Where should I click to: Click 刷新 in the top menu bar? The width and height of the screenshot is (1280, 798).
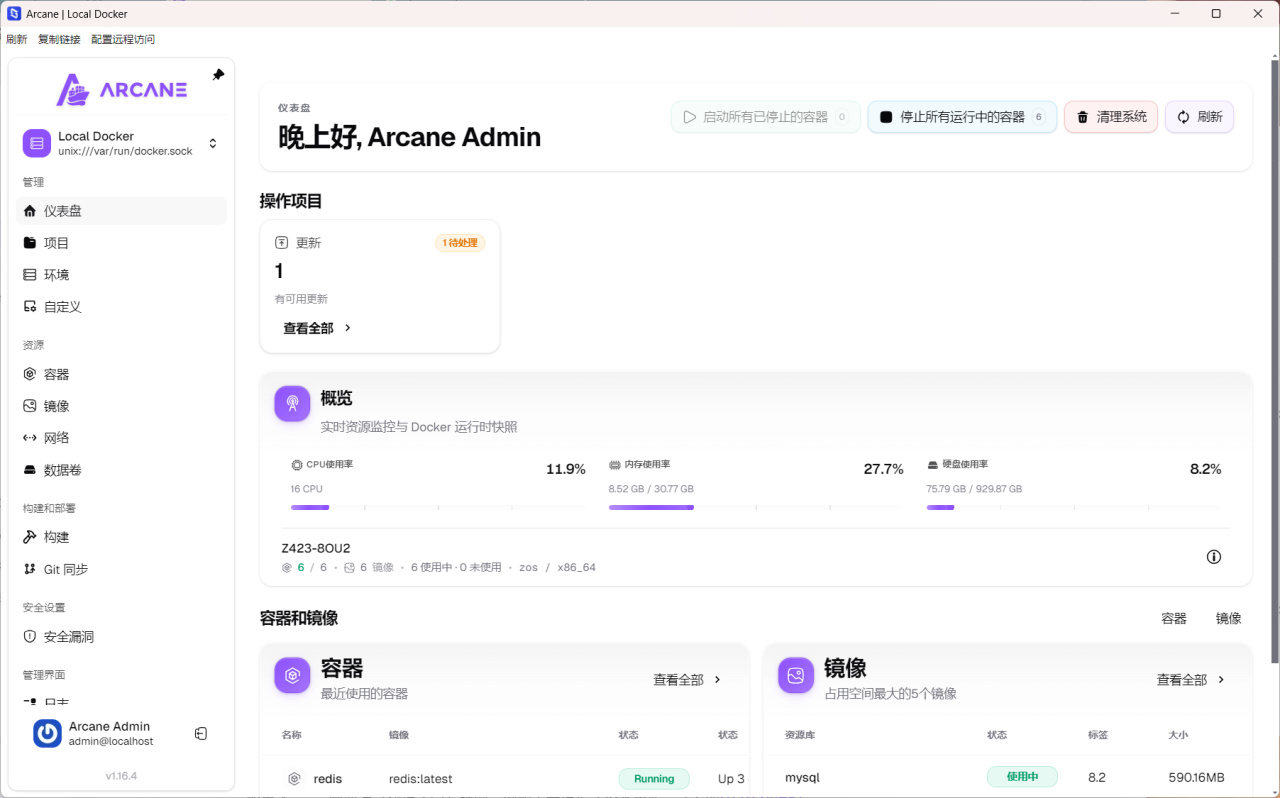coord(17,40)
